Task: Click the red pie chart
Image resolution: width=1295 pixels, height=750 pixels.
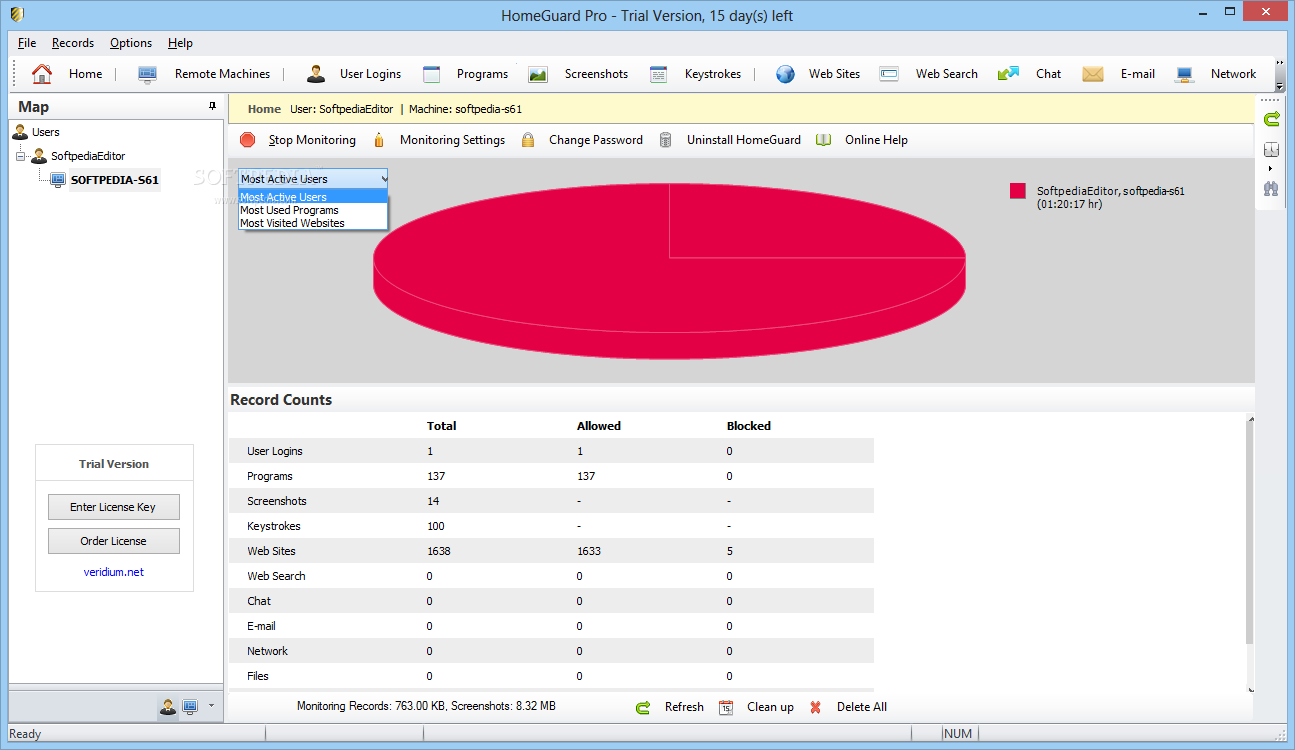Action: [x=669, y=271]
